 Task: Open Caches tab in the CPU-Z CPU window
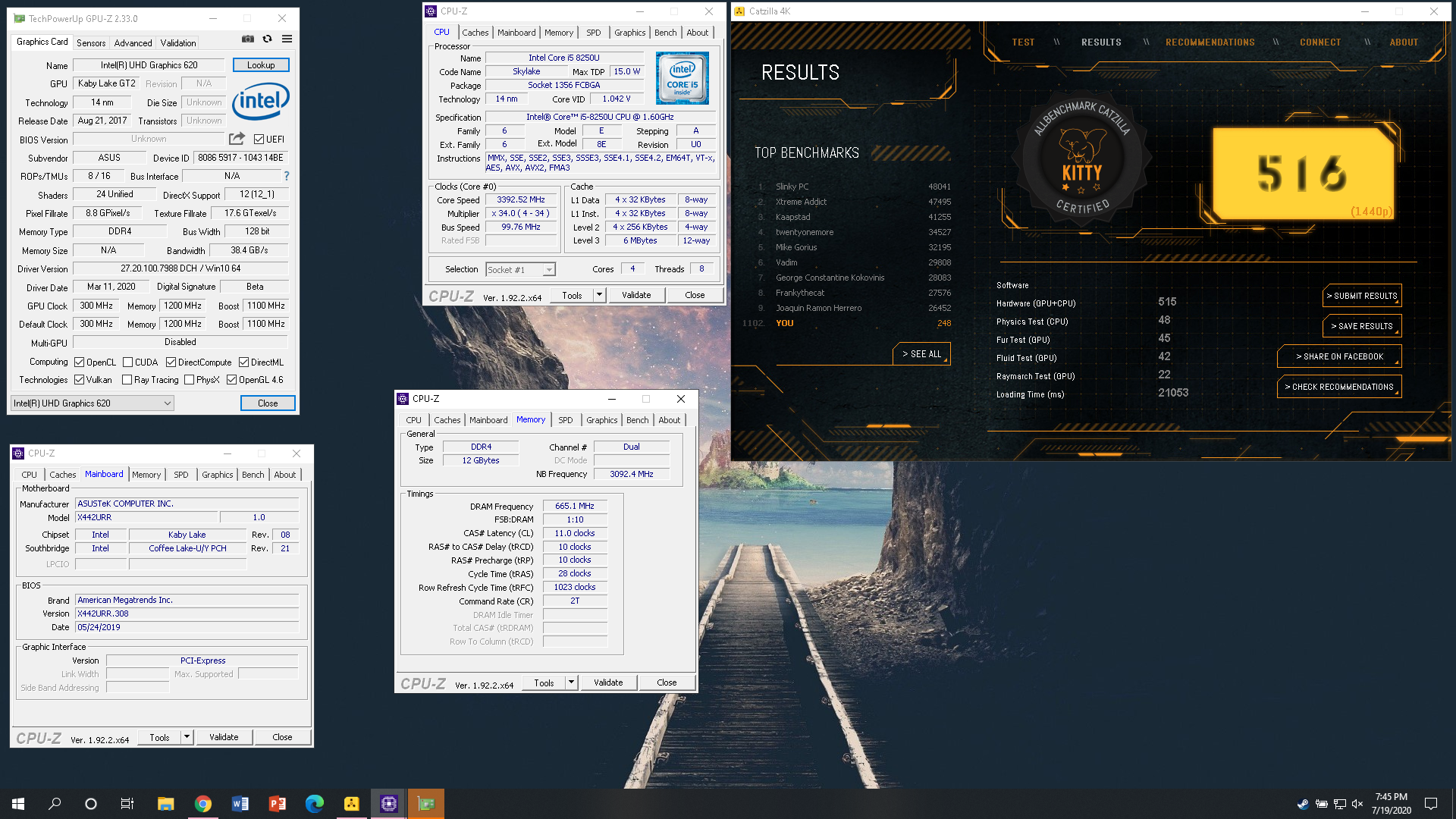475,33
